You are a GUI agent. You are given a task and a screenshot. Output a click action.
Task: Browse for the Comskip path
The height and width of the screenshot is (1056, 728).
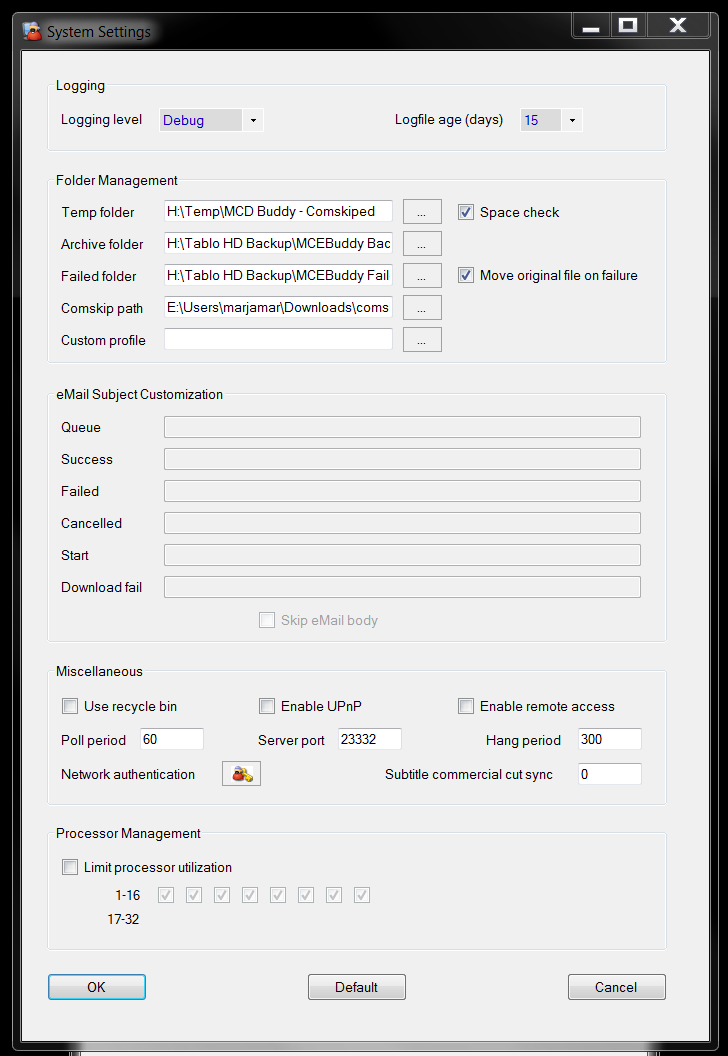click(422, 307)
